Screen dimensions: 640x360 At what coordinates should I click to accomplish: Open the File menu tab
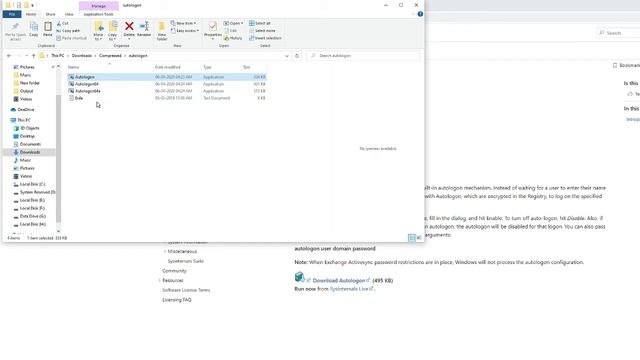pos(12,14)
